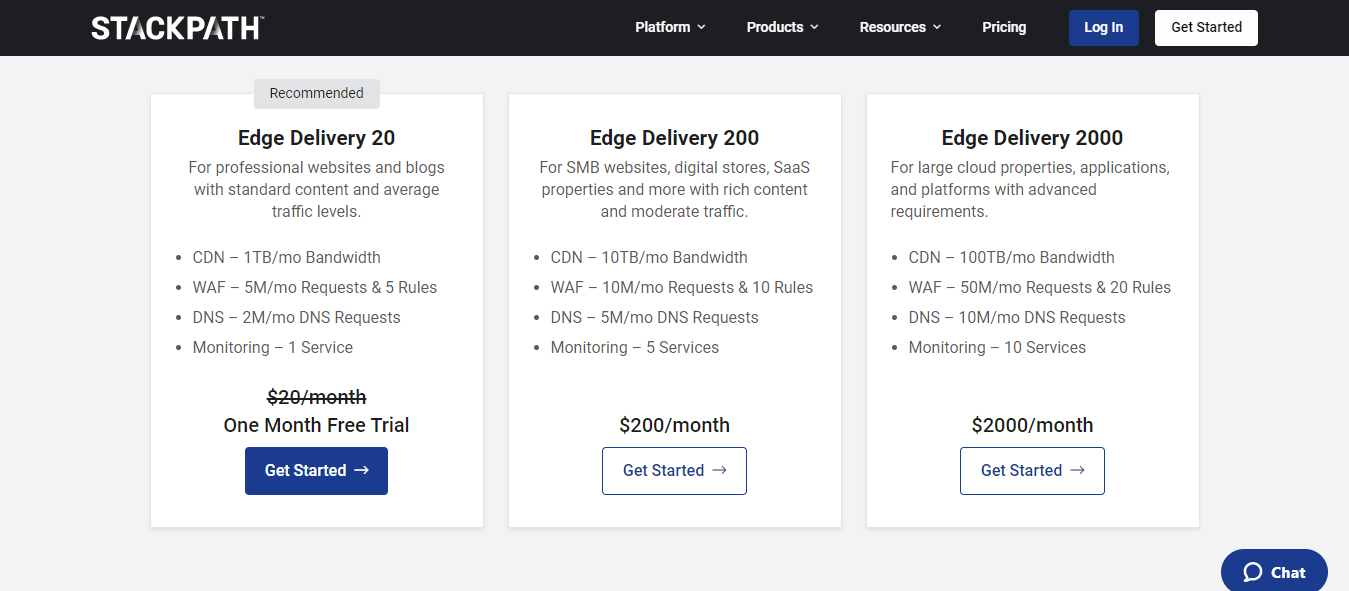Select the Edge Delivery 200 plan title
This screenshot has width=1349, height=591.
click(x=674, y=138)
